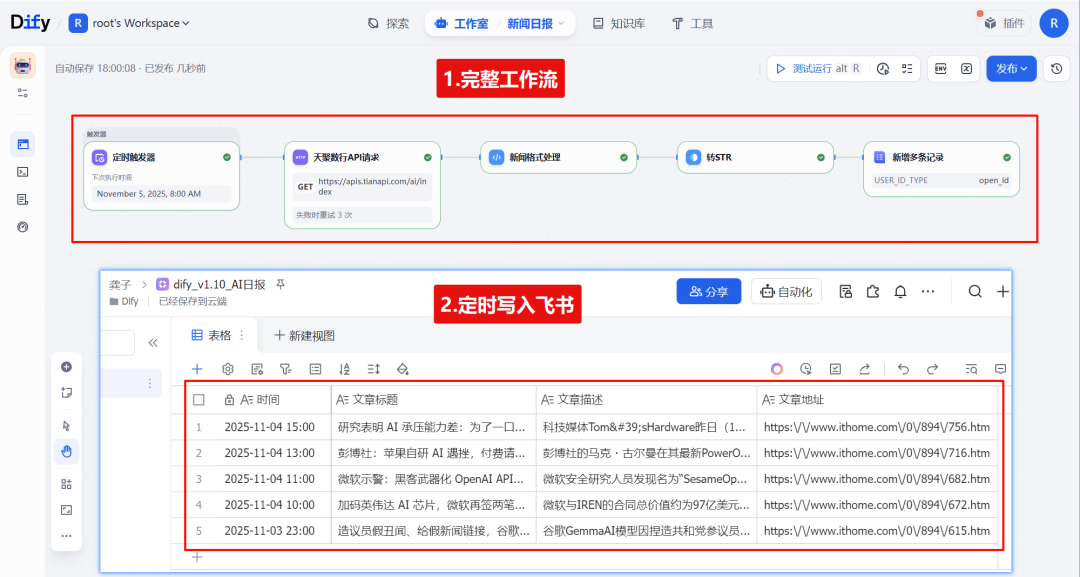Select the pointer tool in the canvas palette
Image resolution: width=1080 pixels, height=577 pixels.
click(x=66, y=426)
